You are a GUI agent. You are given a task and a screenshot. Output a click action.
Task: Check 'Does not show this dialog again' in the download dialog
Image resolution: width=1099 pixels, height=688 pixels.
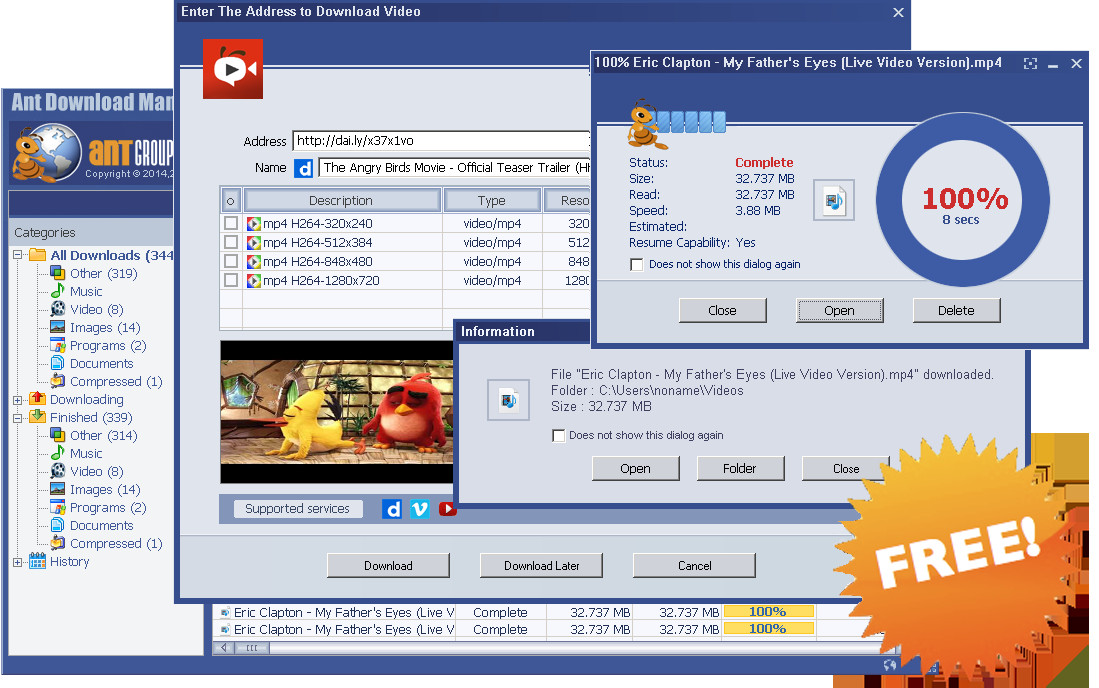coord(636,265)
